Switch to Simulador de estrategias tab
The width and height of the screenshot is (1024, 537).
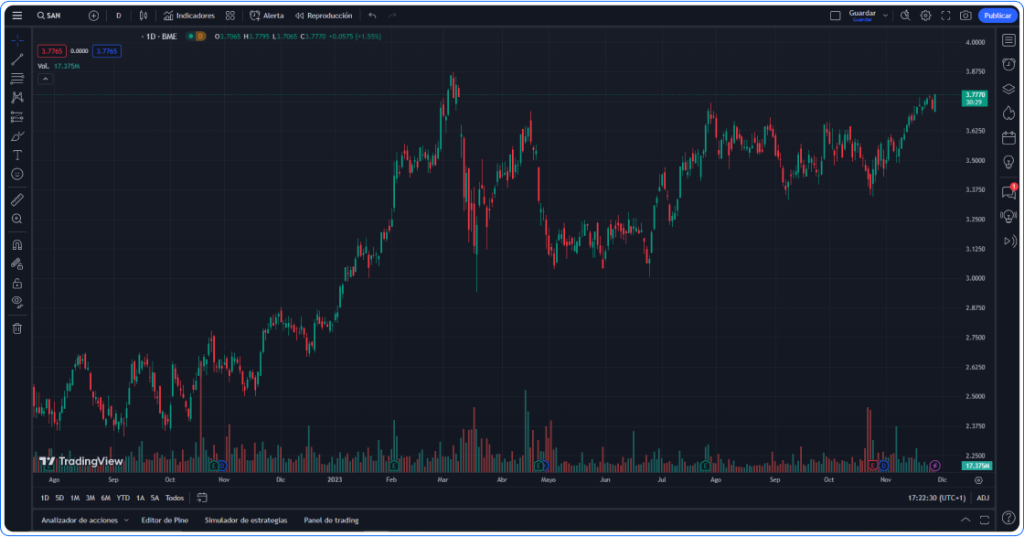coord(245,520)
